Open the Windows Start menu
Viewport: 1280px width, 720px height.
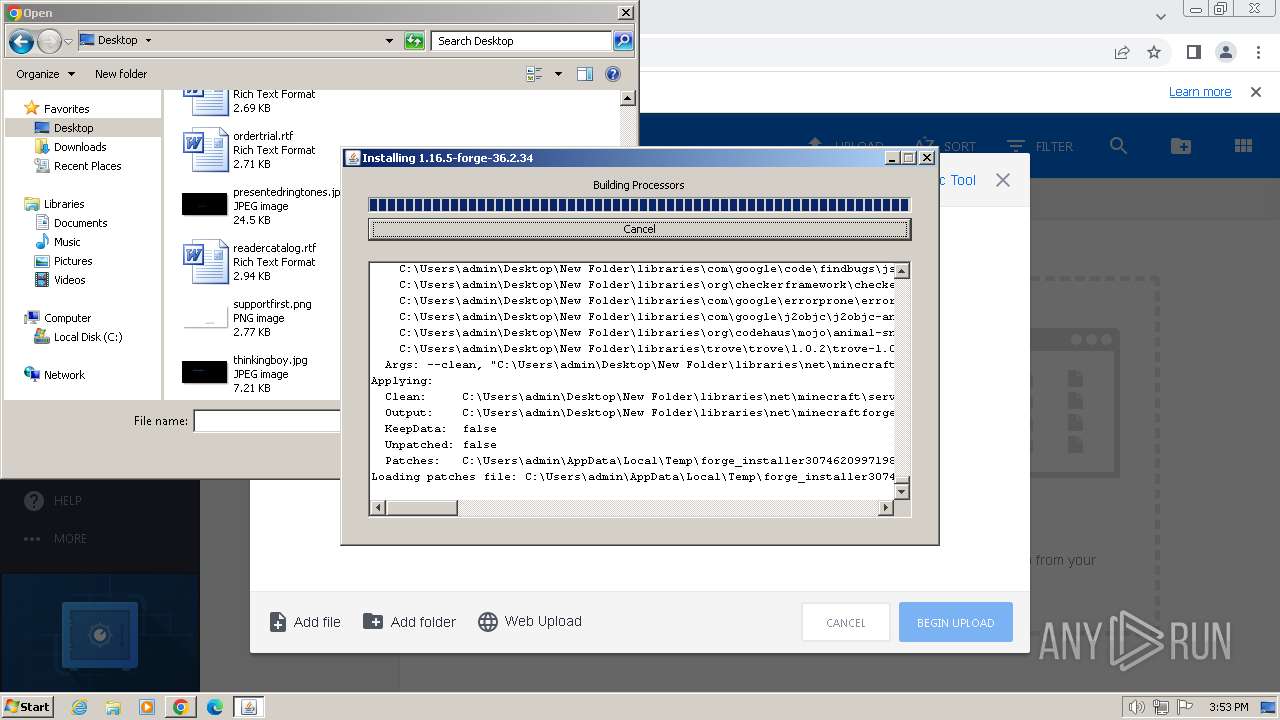(27, 707)
